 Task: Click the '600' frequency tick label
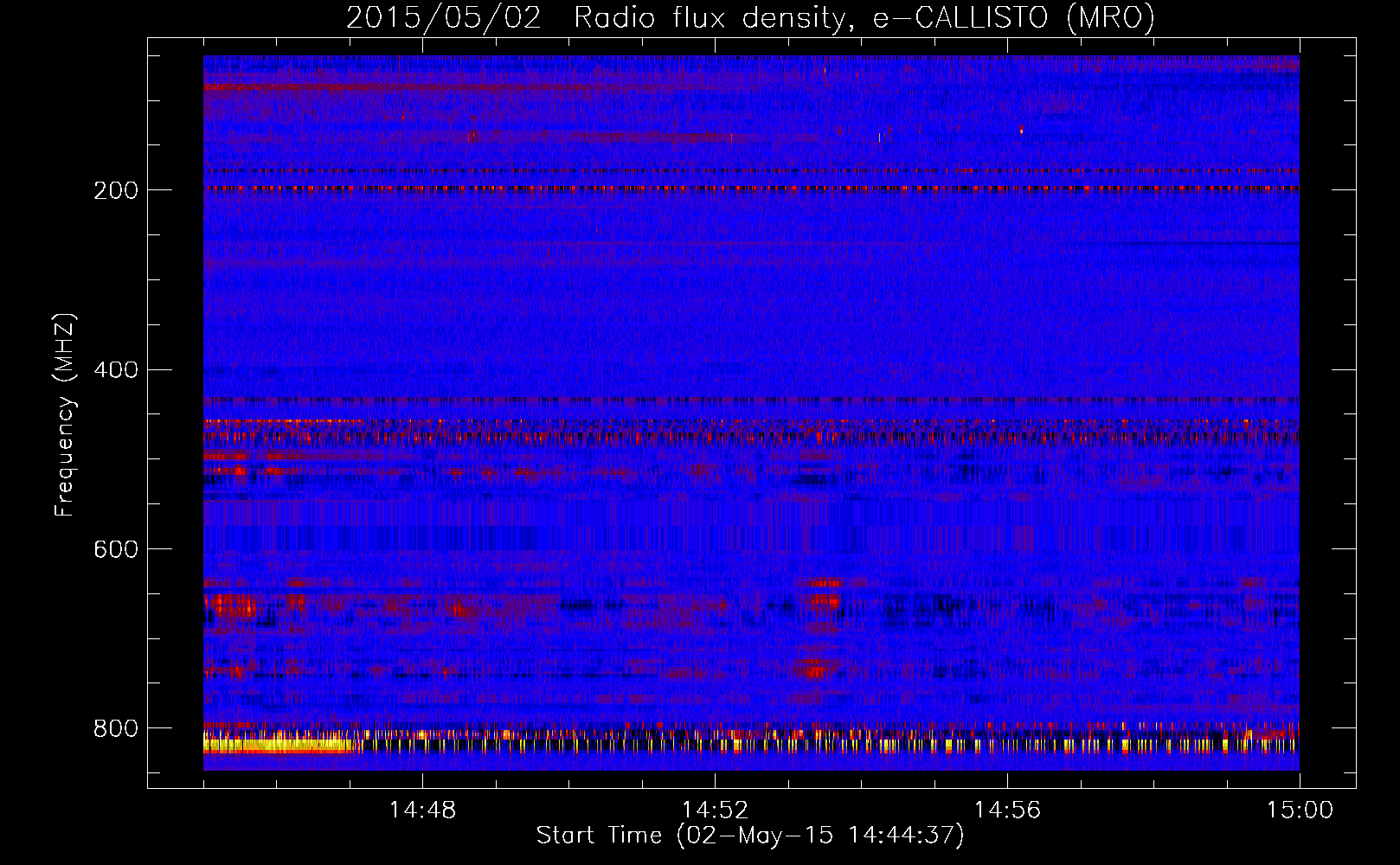click(x=116, y=549)
